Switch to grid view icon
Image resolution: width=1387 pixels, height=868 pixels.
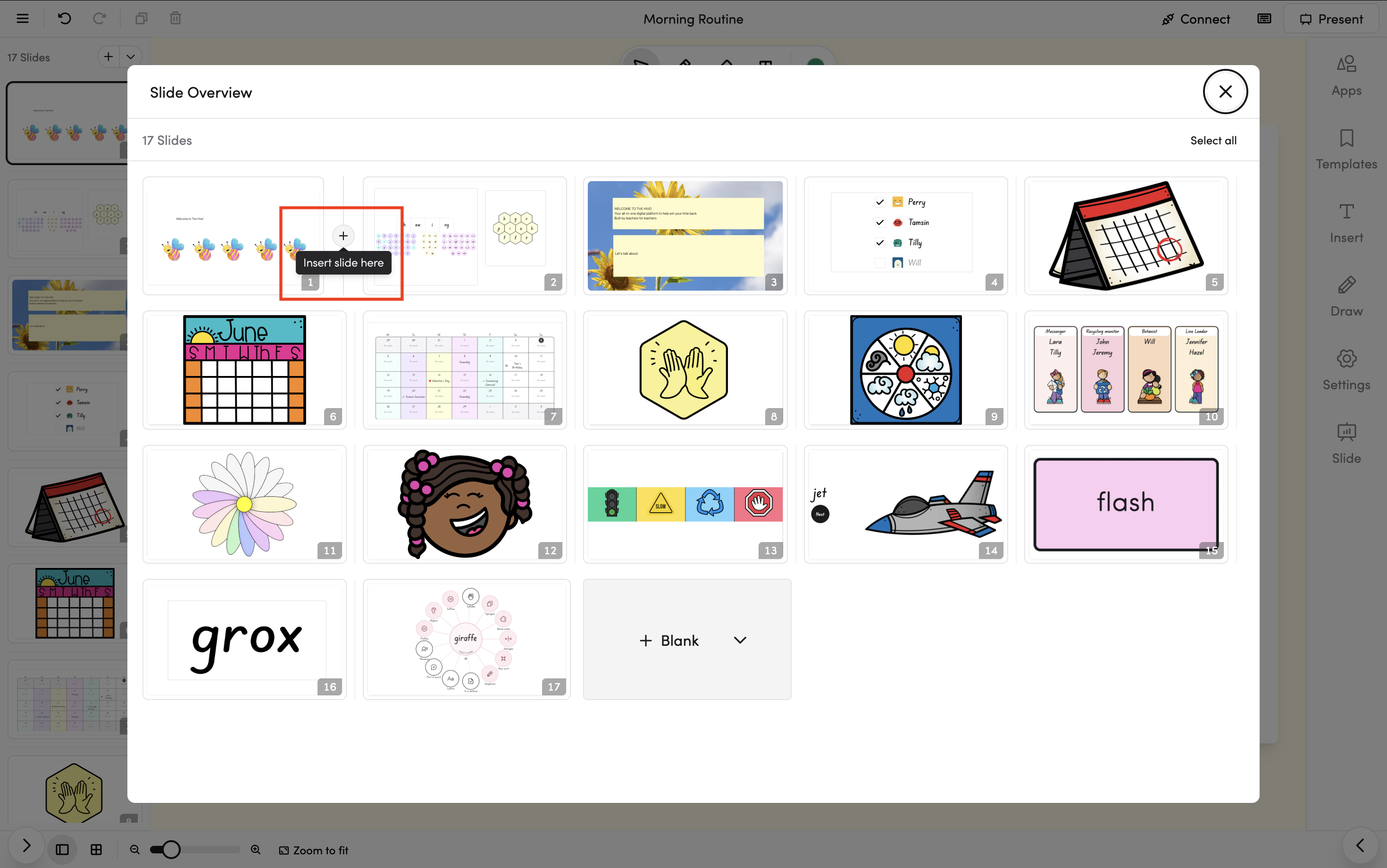(96, 850)
